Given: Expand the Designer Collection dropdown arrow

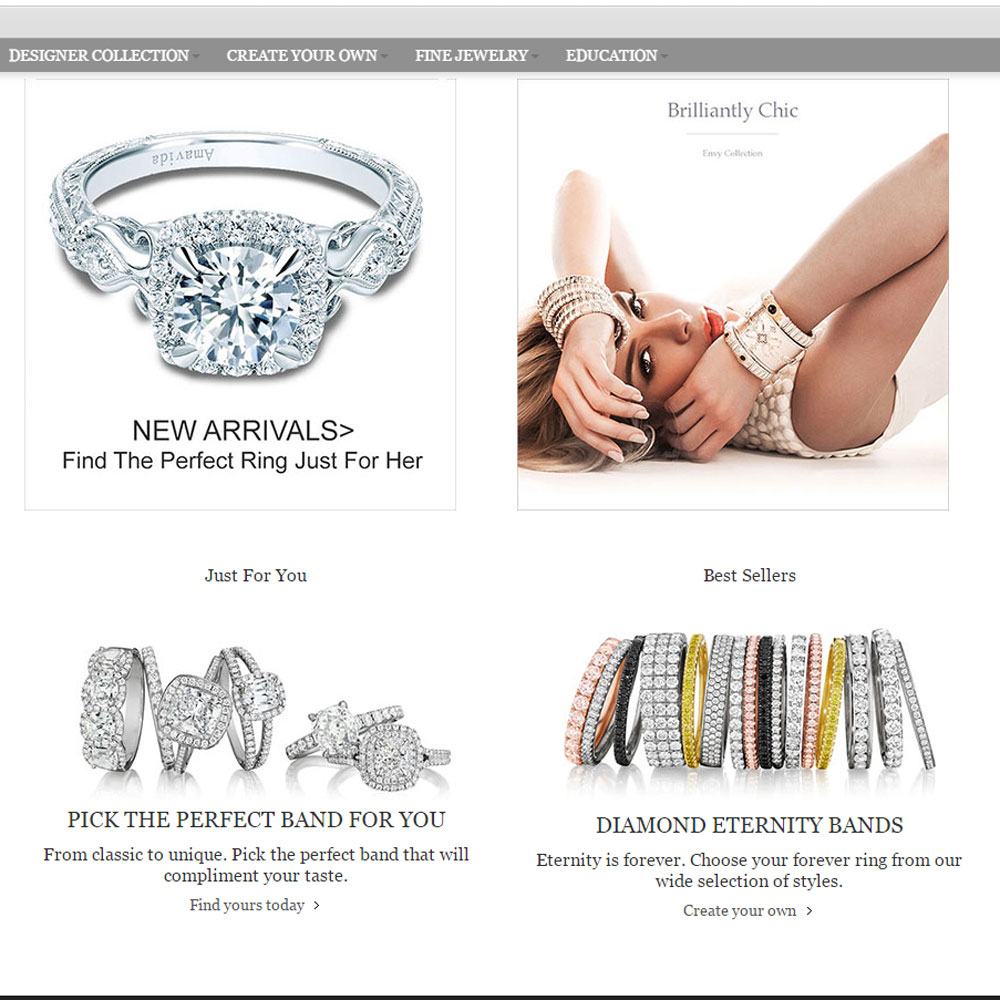Looking at the screenshot, I should (x=196, y=56).
